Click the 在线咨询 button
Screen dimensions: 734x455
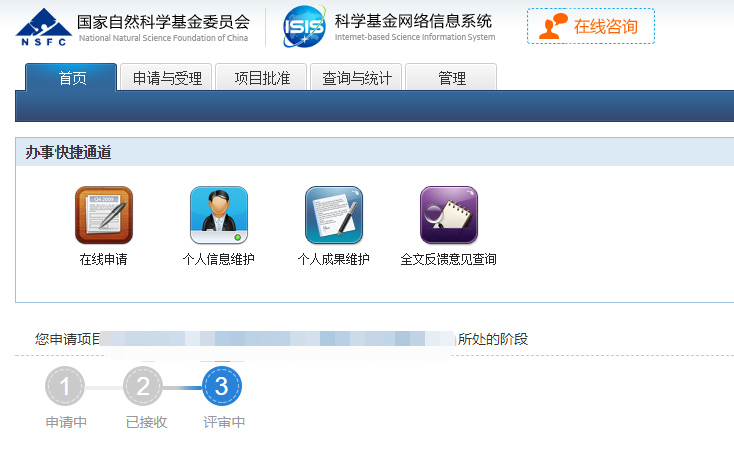(x=605, y=26)
